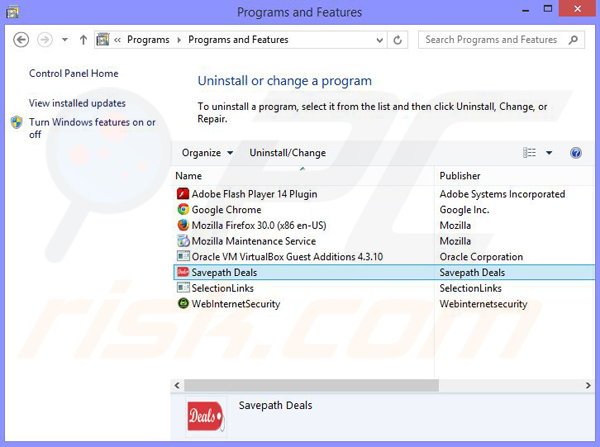Screen dimensions: 600x447
Task: Select the WebInternetSecurity program name
Action: point(236,304)
